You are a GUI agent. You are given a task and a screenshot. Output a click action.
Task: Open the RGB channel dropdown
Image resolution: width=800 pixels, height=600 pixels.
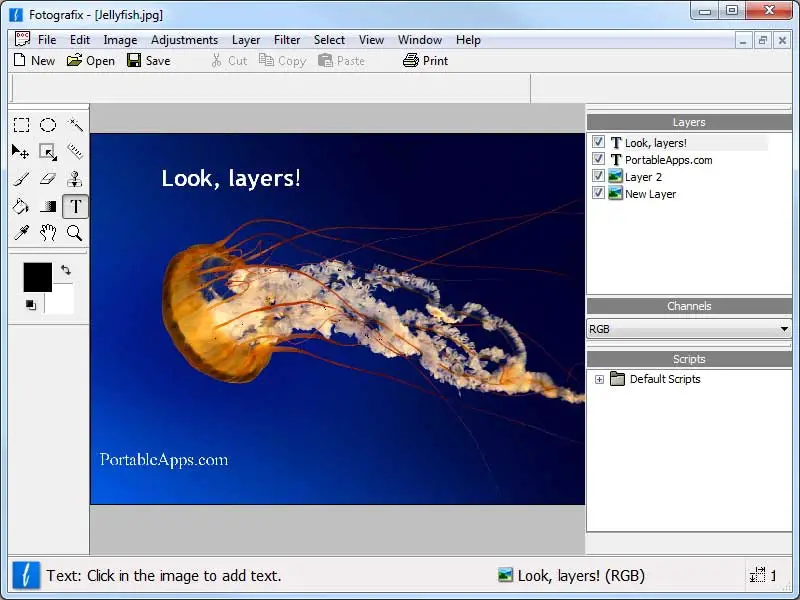coord(784,328)
